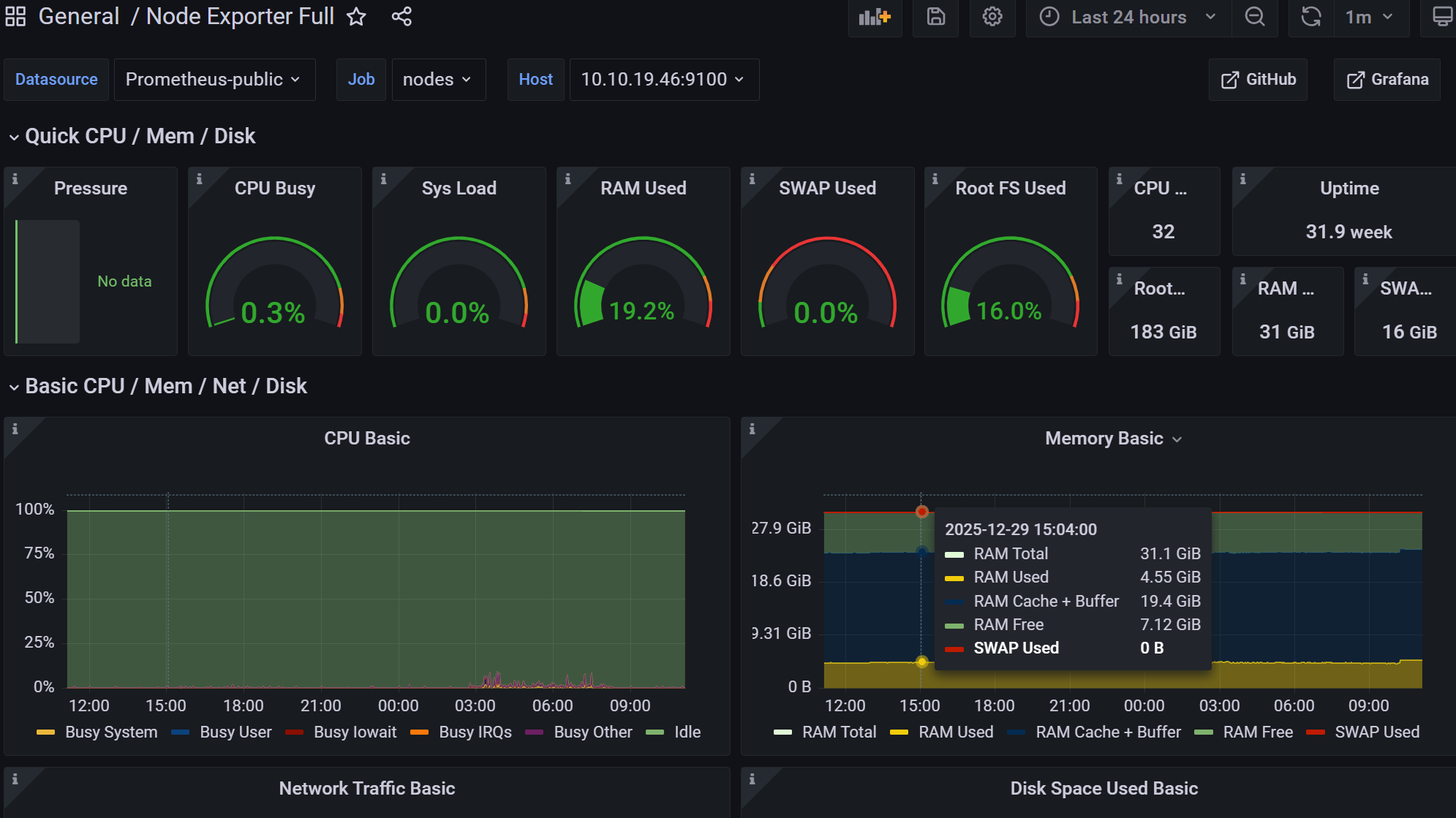Collapse the Quick CPU / Mem / Disk row
The height and width of the screenshot is (818, 1456).
tap(139, 137)
